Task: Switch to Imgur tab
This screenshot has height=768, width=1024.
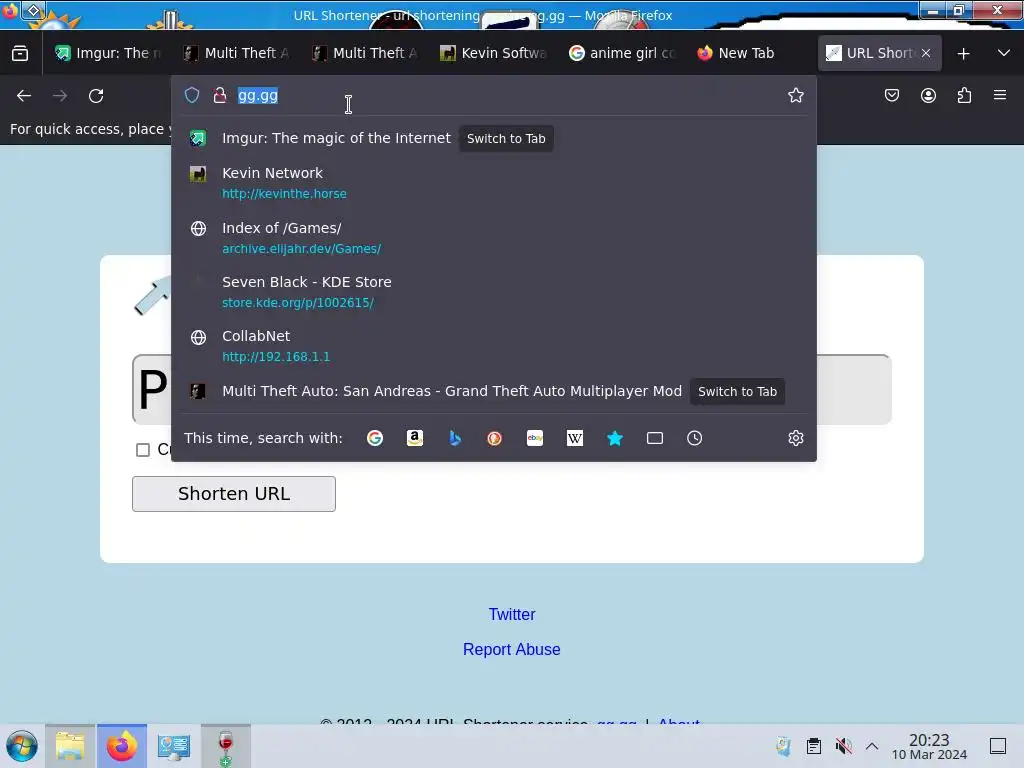Action: pos(108,54)
